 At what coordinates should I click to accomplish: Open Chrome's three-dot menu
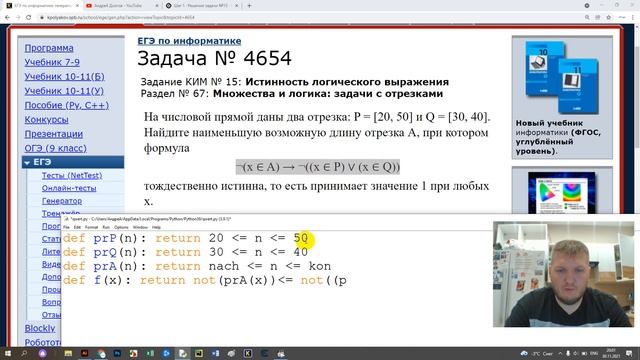pyautogui.click(x=633, y=18)
